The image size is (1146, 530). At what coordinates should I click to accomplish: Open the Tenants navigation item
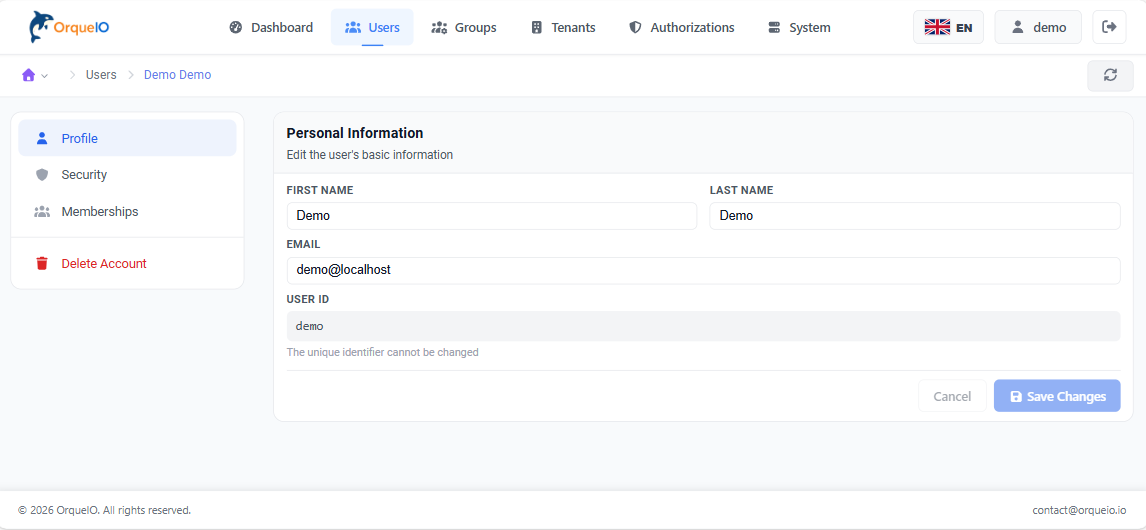pos(563,28)
